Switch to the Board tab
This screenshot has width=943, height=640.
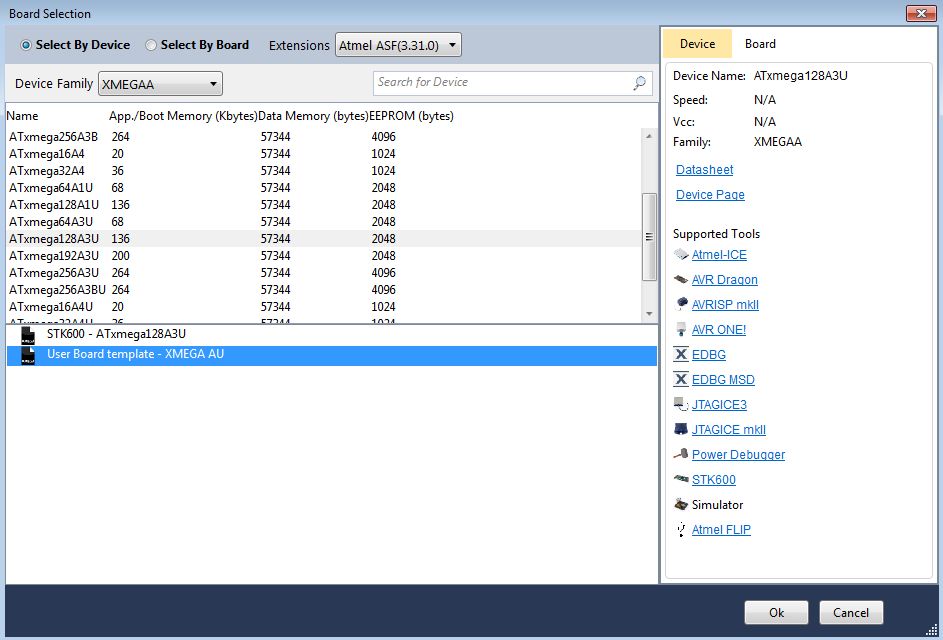pyautogui.click(x=760, y=44)
